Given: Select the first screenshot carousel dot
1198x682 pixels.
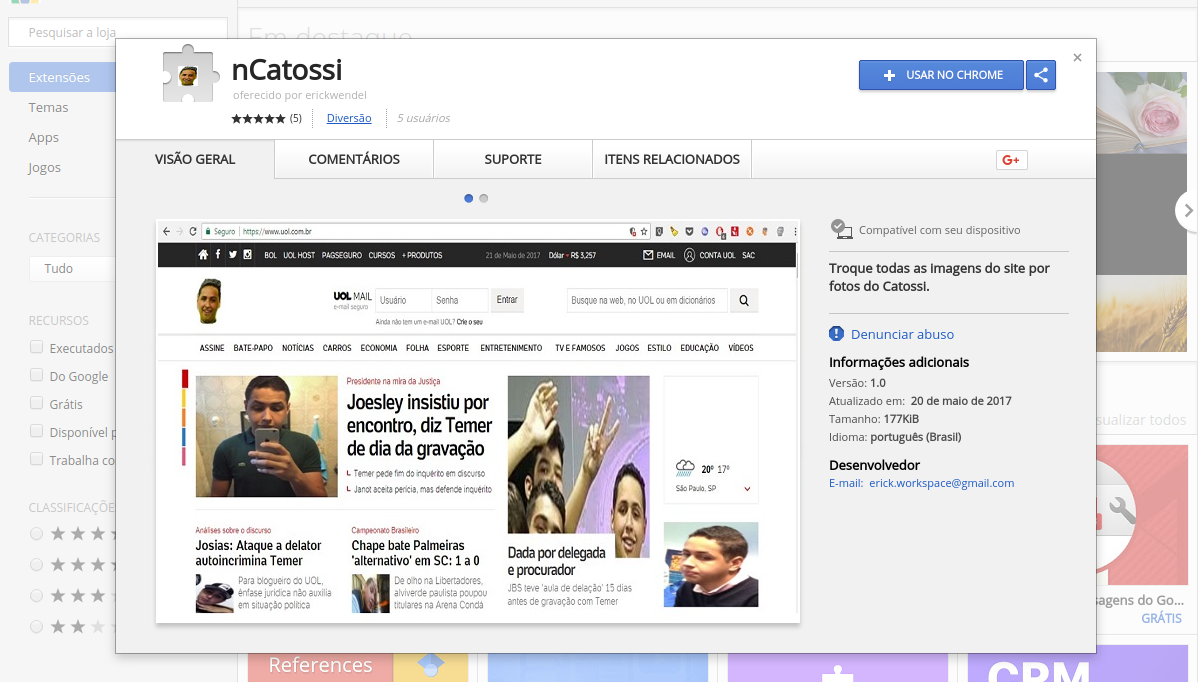Looking at the screenshot, I should [468, 199].
